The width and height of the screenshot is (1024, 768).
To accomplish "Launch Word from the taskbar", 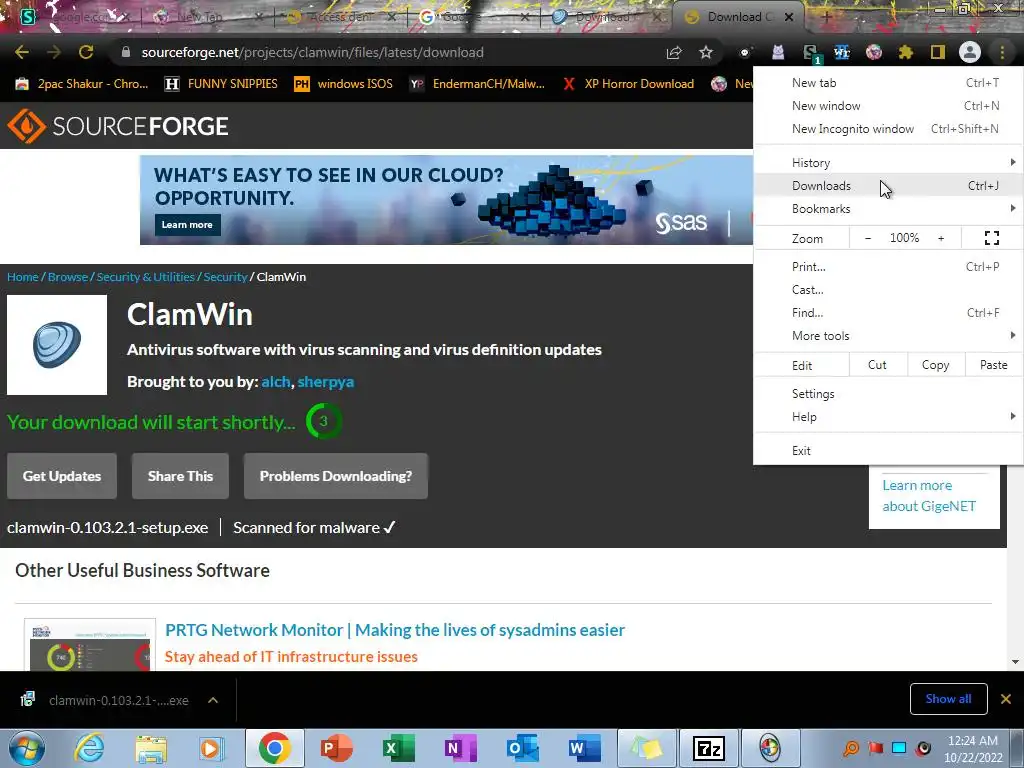I will [584, 748].
